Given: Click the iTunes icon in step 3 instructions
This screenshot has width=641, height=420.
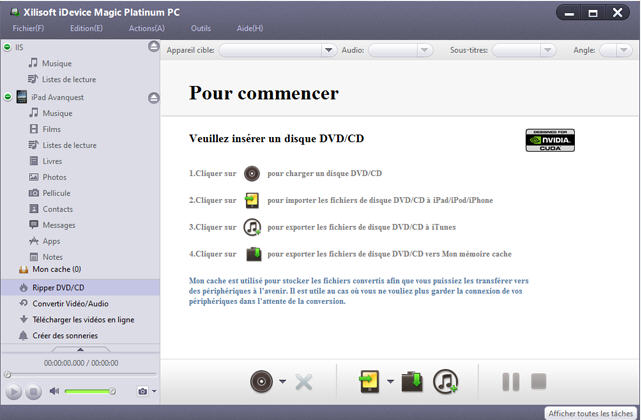Looking at the screenshot, I should (x=252, y=227).
